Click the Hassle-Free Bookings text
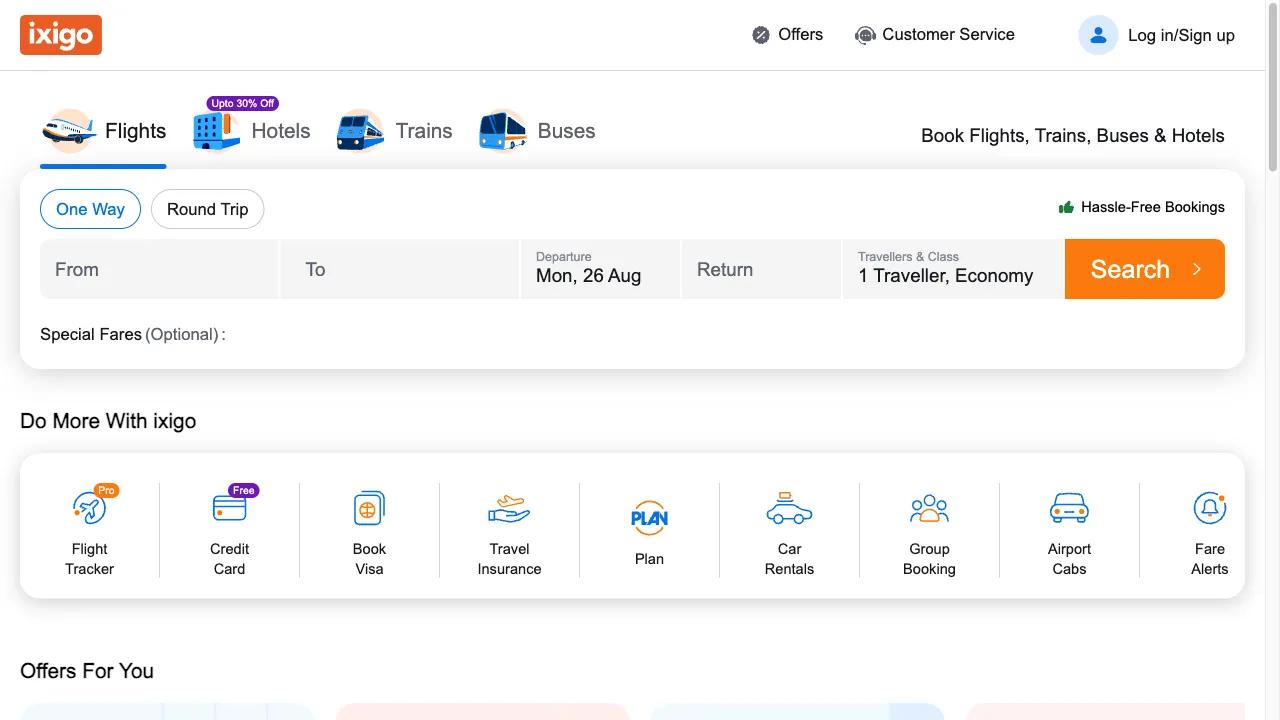1280x720 pixels. pos(1153,207)
